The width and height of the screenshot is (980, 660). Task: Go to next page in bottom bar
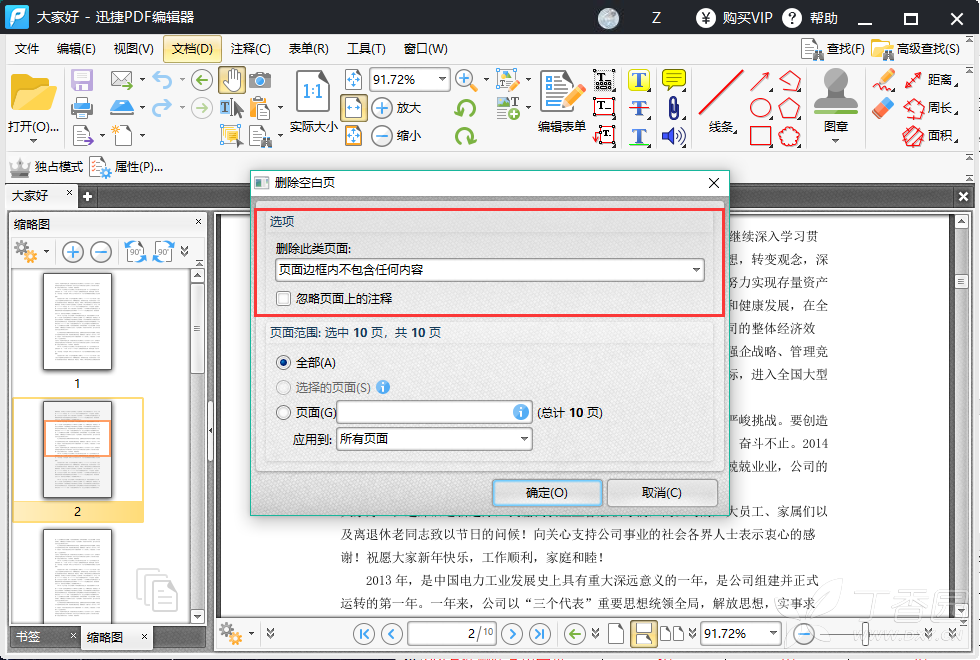512,634
